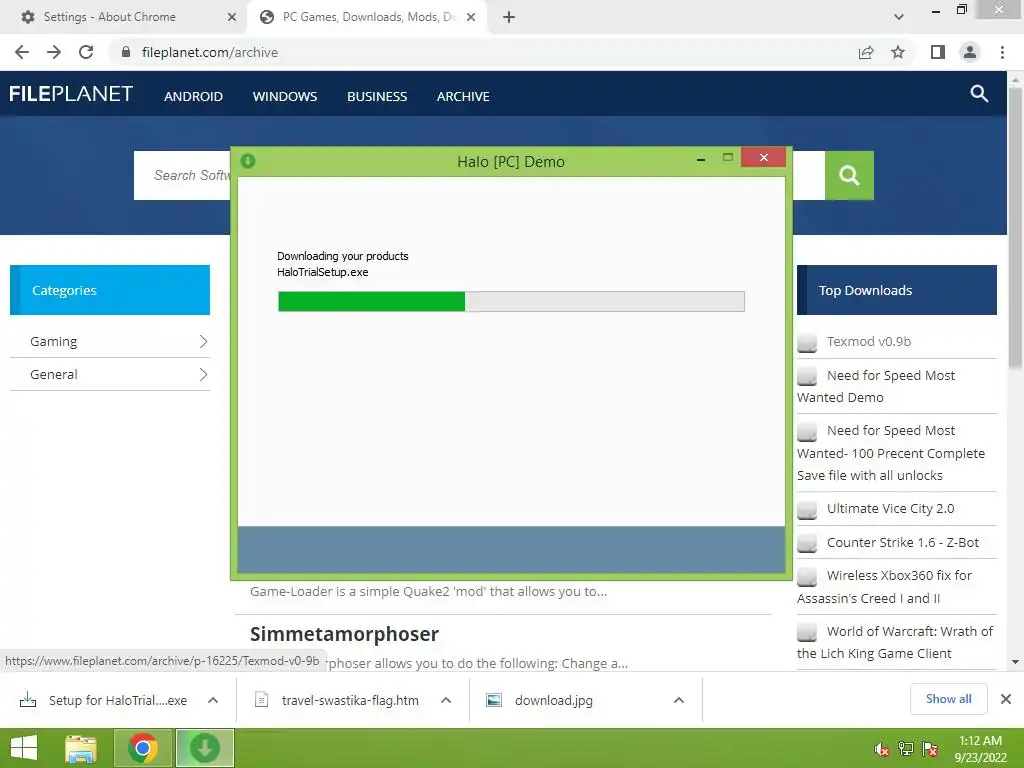Open the Windows Start button

24,748
